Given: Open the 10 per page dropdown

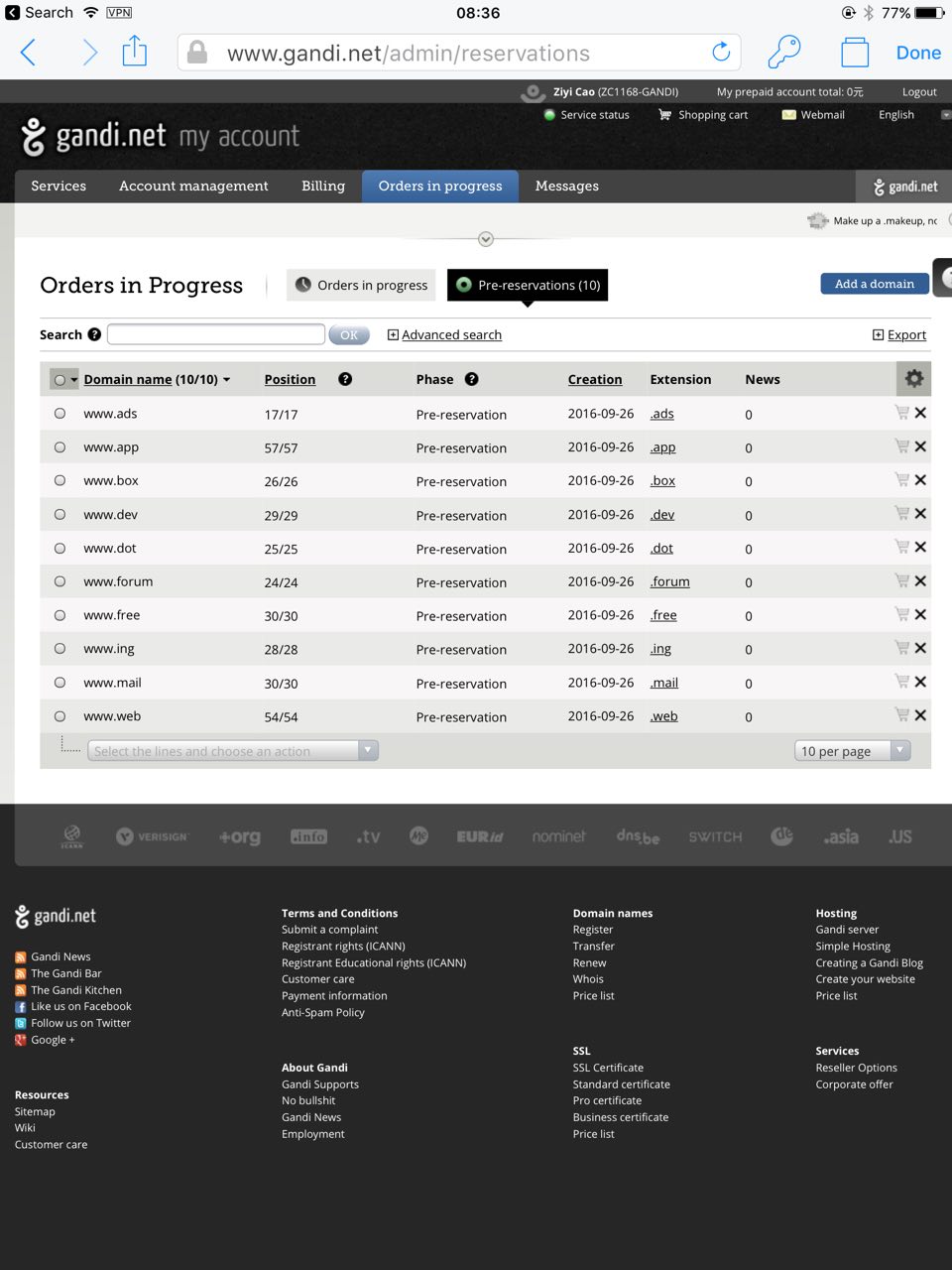Looking at the screenshot, I should pyautogui.click(x=852, y=751).
